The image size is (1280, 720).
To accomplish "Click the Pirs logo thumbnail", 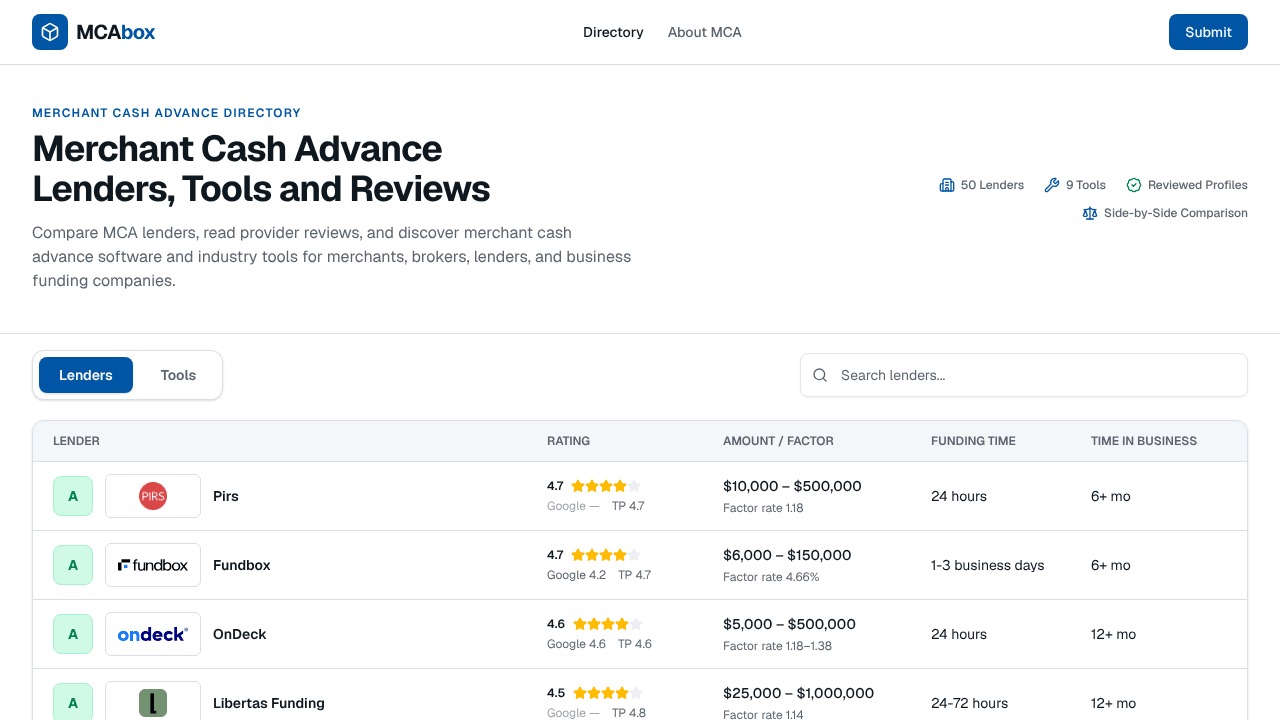I will point(153,496).
